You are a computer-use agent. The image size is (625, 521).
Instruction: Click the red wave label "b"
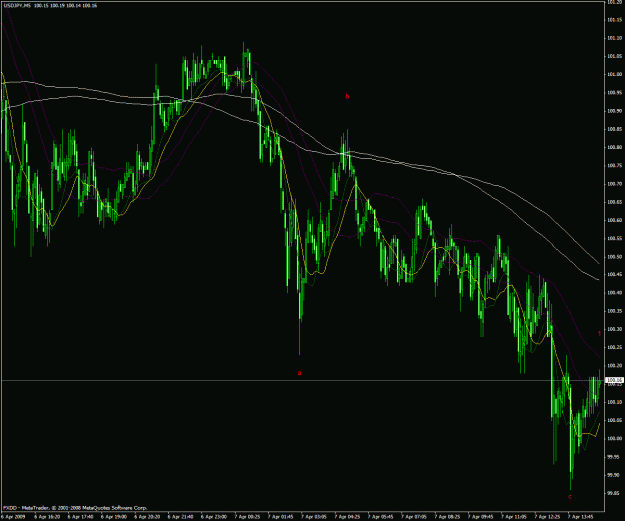coord(347,96)
